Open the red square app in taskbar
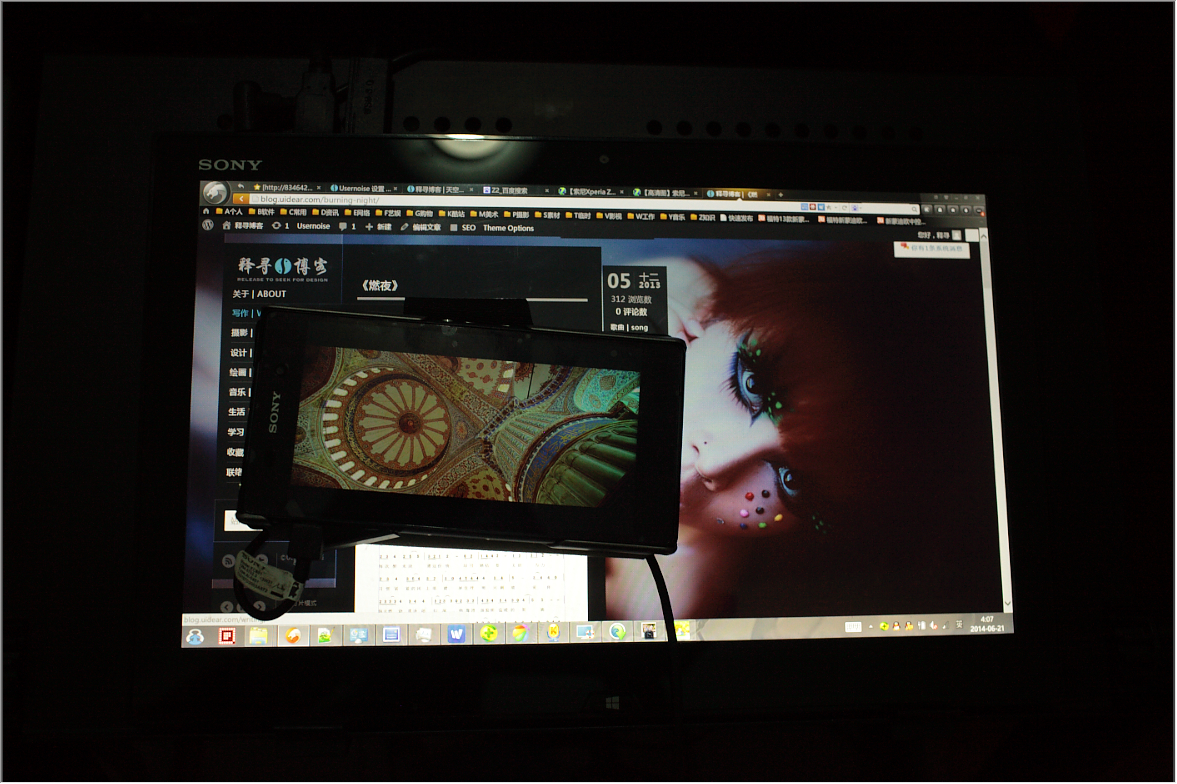This screenshot has width=1177, height=784. click(x=226, y=635)
